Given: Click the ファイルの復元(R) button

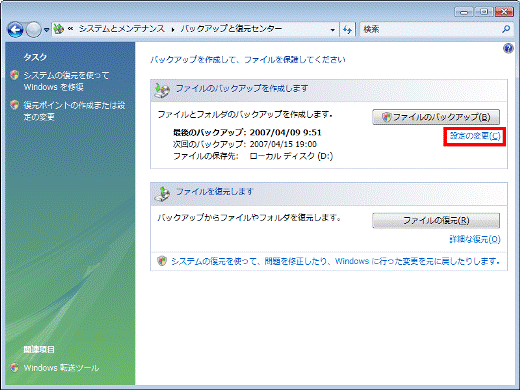Looking at the screenshot, I should [x=436, y=220].
